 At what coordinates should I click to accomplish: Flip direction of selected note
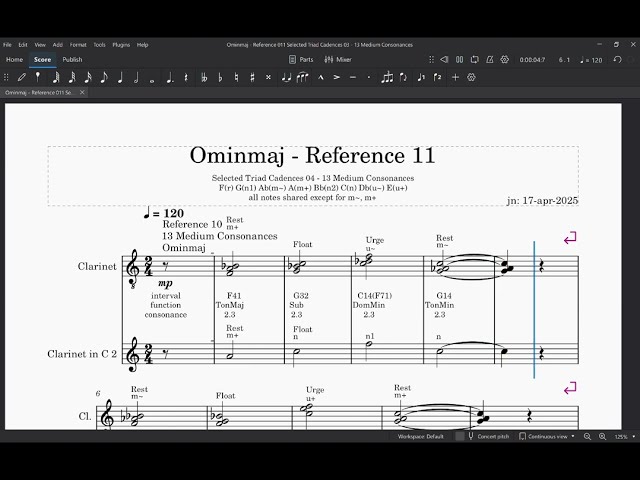pos(403,77)
